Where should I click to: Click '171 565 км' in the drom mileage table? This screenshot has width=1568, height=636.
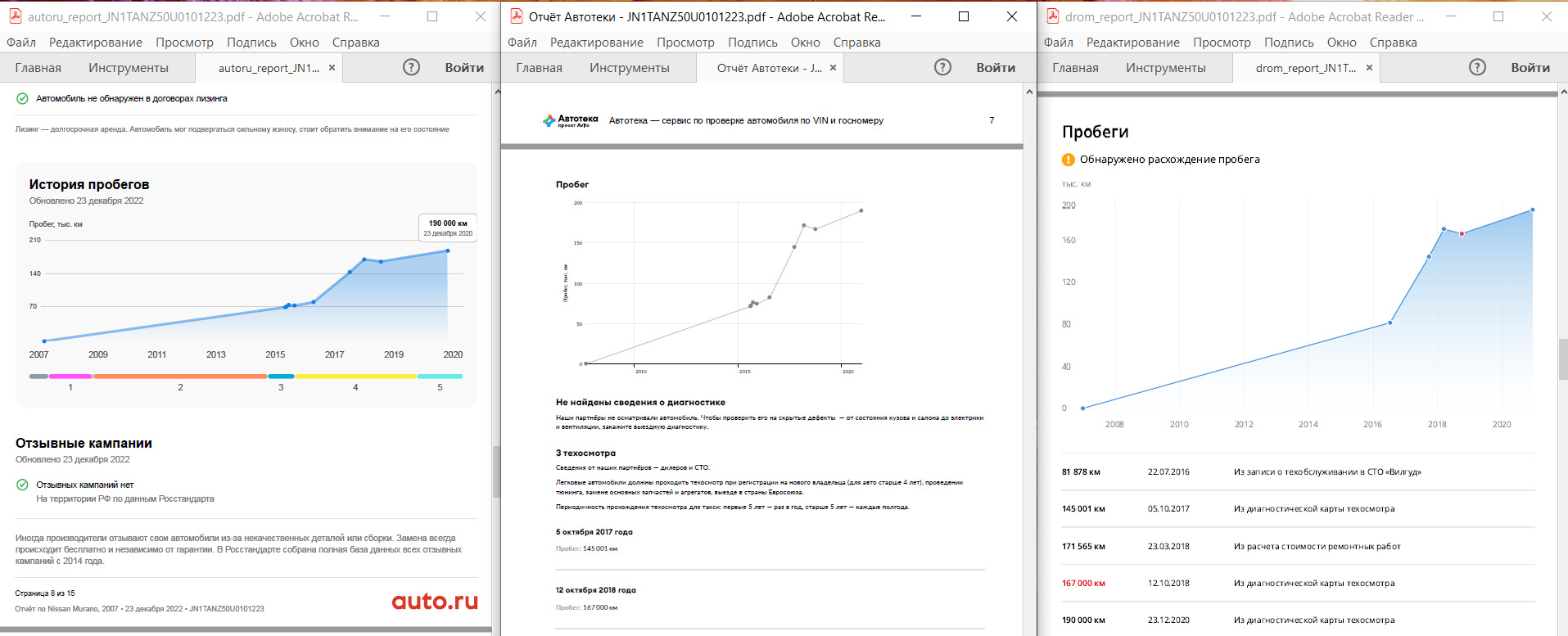point(1083,547)
